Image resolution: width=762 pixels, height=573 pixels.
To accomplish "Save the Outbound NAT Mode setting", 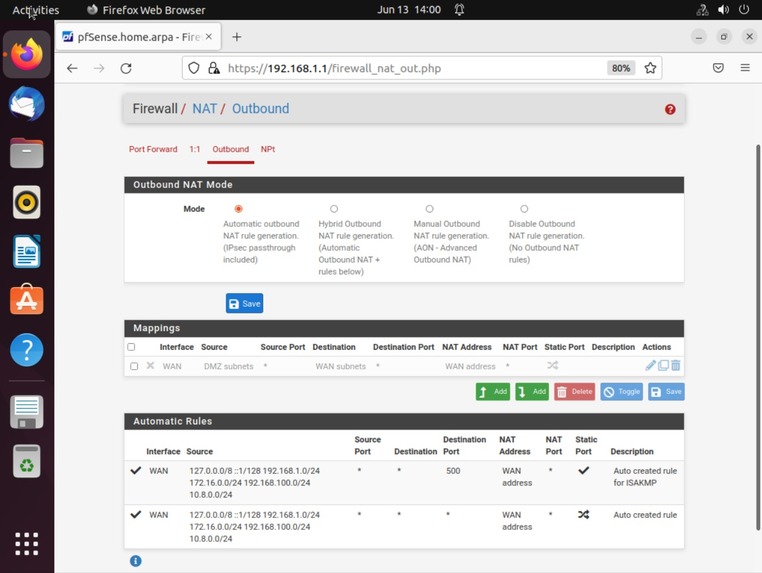I will click(x=244, y=303).
